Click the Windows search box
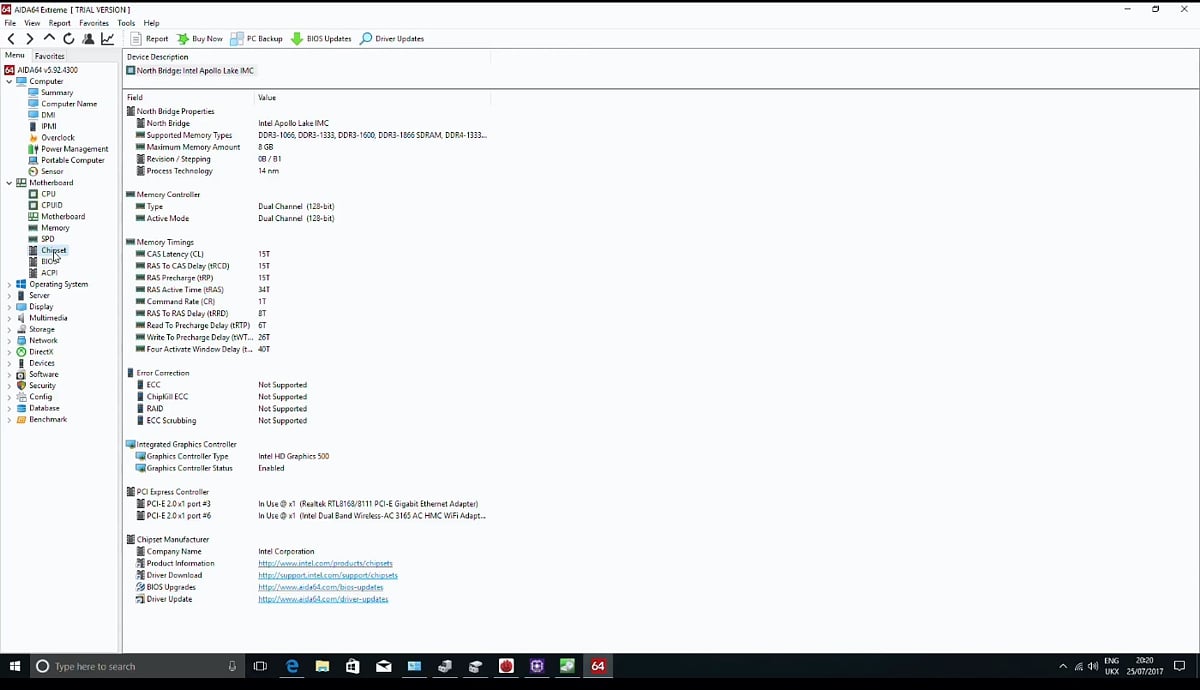Image resolution: width=1200 pixels, height=690 pixels. click(130, 665)
